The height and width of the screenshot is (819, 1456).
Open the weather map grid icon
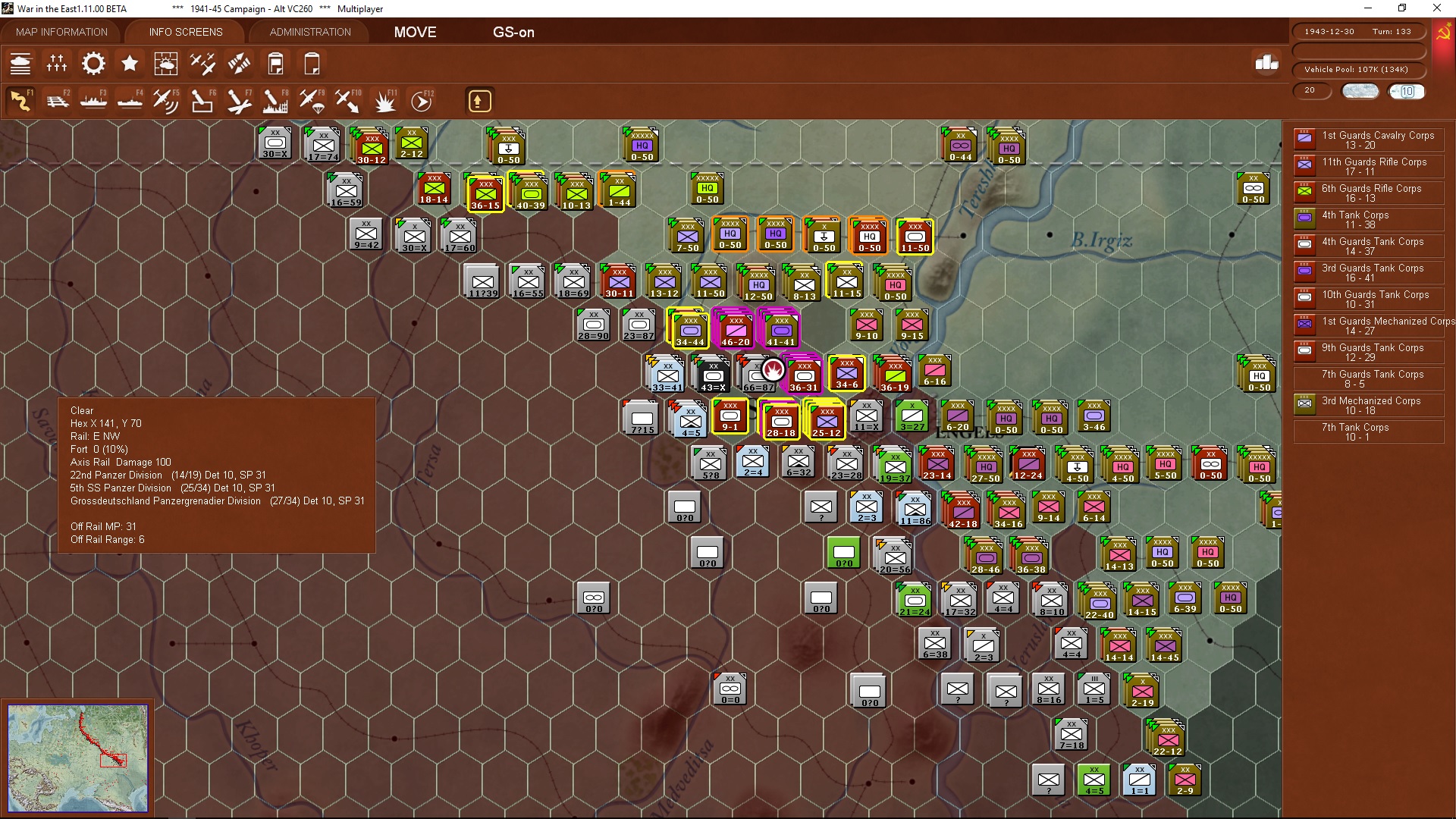coord(165,64)
